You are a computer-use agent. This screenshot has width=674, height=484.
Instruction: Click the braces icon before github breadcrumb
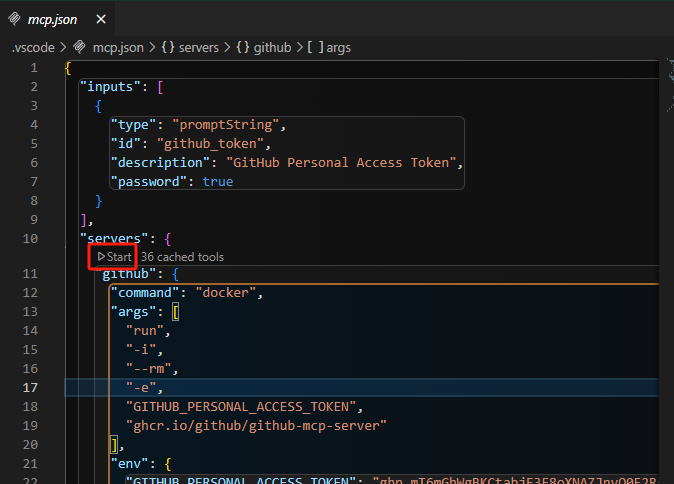[242, 47]
